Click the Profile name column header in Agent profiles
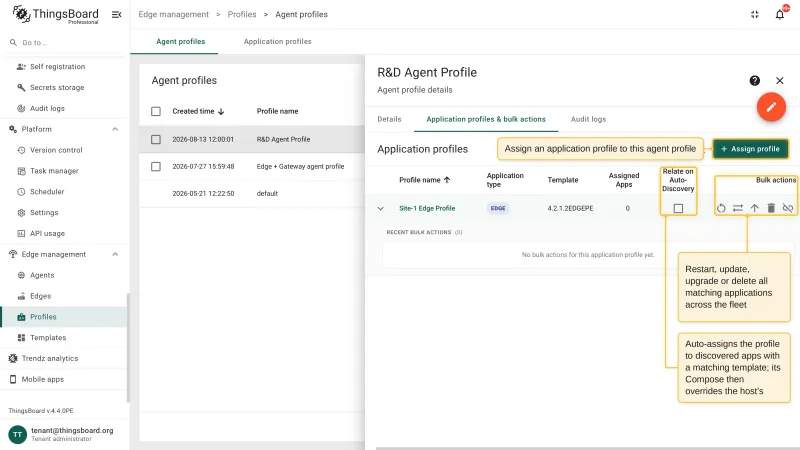The image size is (800, 450). 277,111
